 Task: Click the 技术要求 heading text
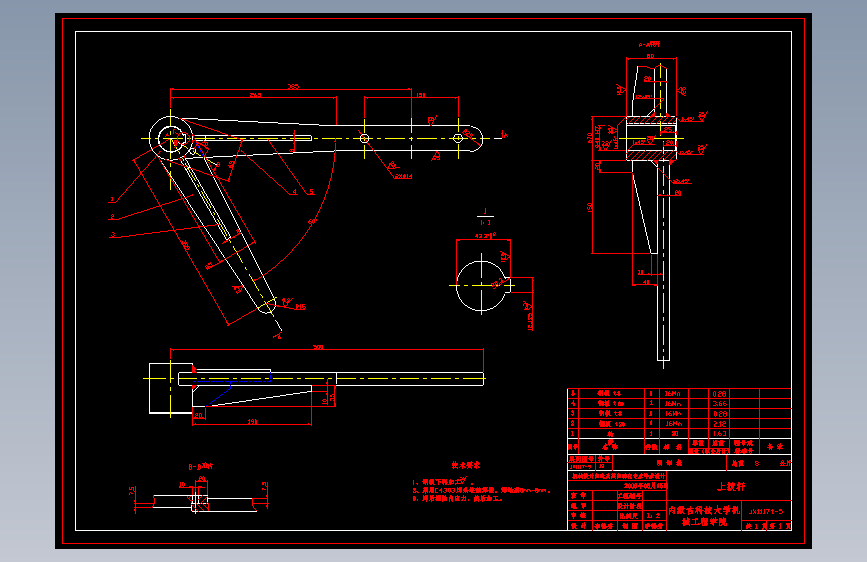click(466, 465)
